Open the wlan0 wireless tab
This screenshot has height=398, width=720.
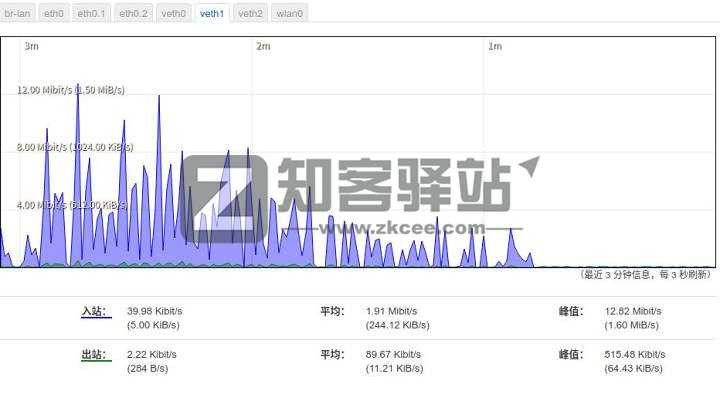pyautogui.click(x=290, y=13)
